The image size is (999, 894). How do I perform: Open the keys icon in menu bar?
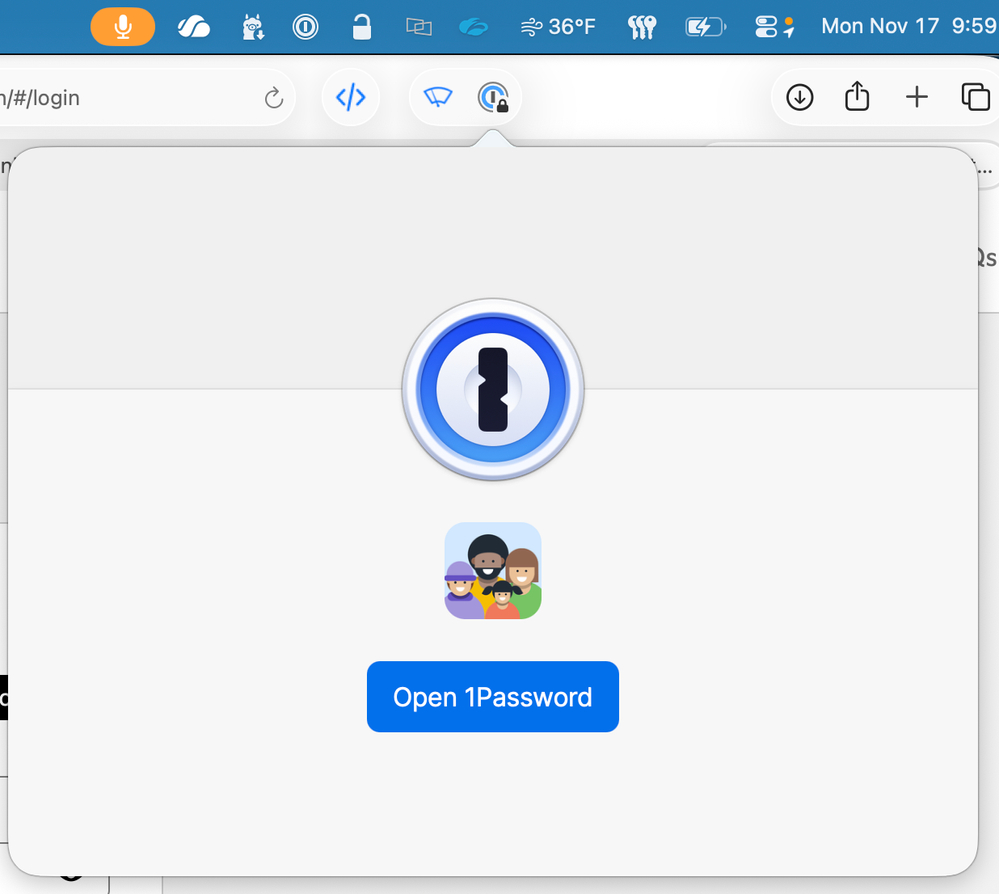(x=640, y=27)
